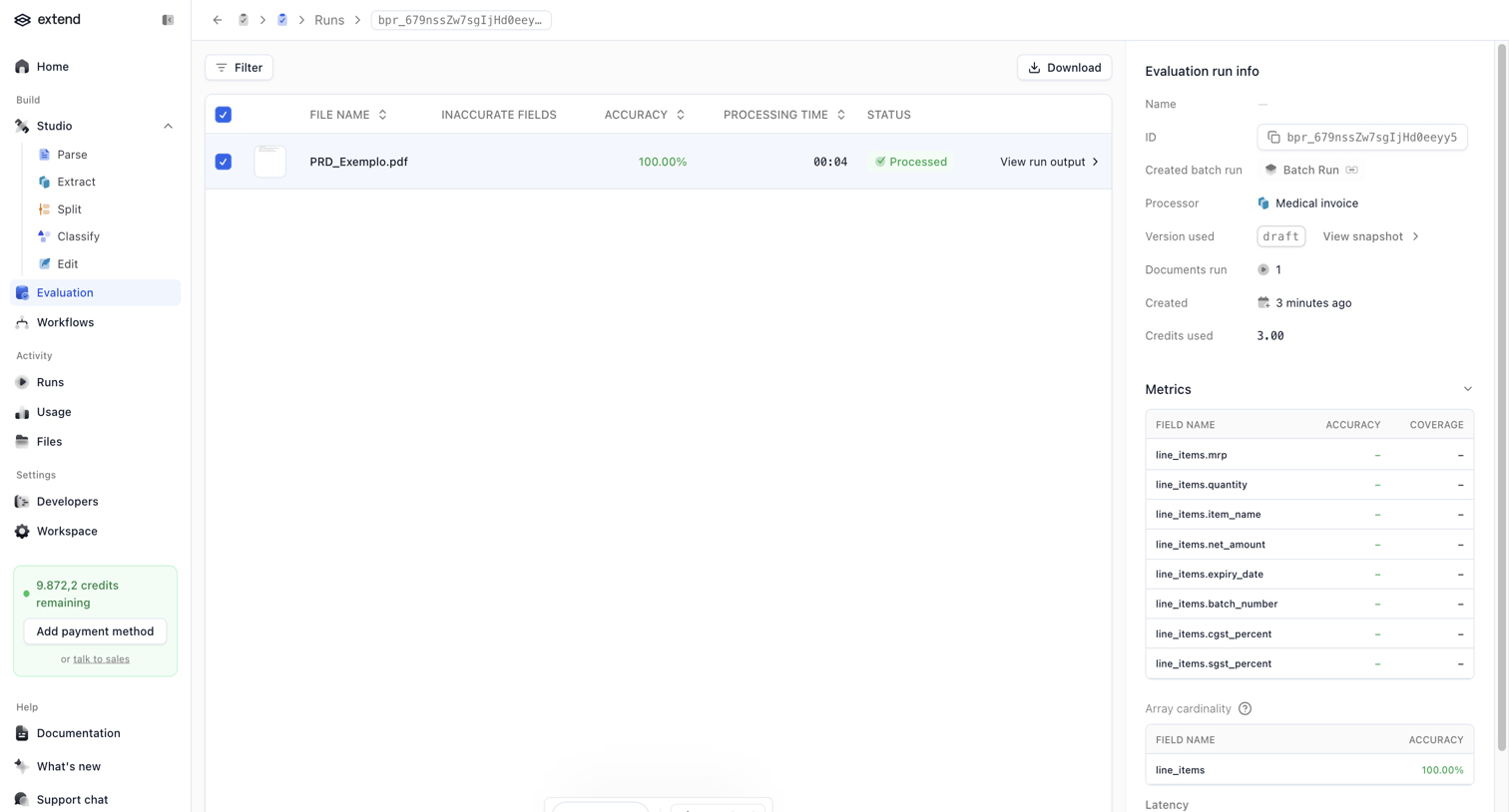Open the Filter options
Screen dimensions: 1509x812
click(x=240, y=68)
